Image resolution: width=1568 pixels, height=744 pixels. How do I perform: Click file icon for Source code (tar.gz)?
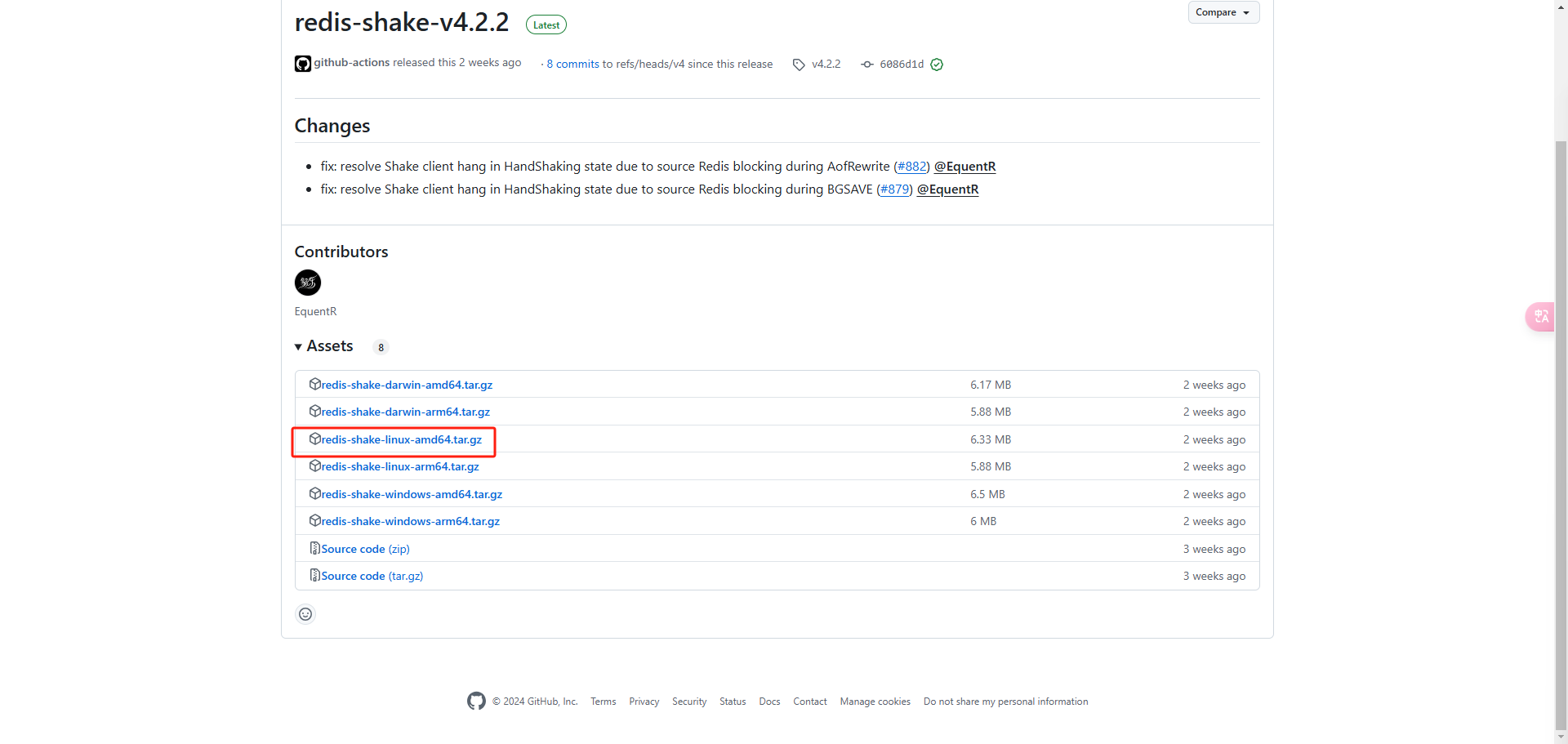[315, 575]
